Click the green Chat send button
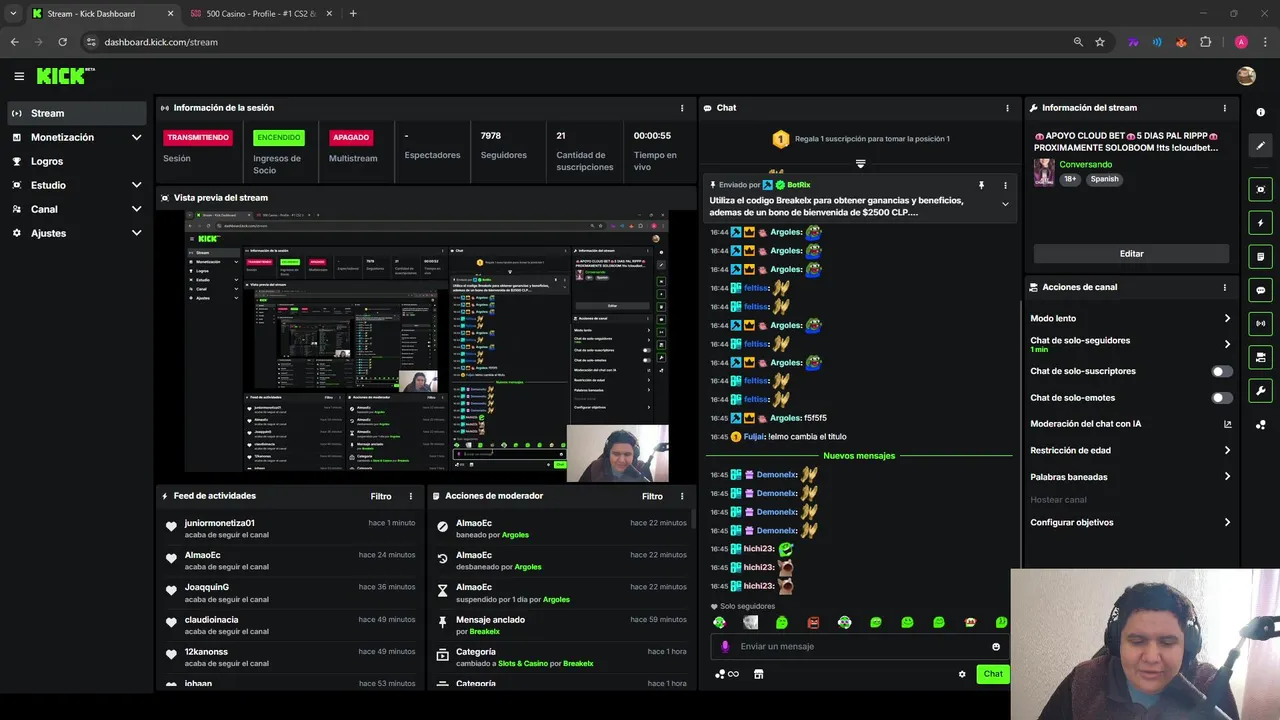The height and width of the screenshot is (720, 1280). tap(993, 674)
